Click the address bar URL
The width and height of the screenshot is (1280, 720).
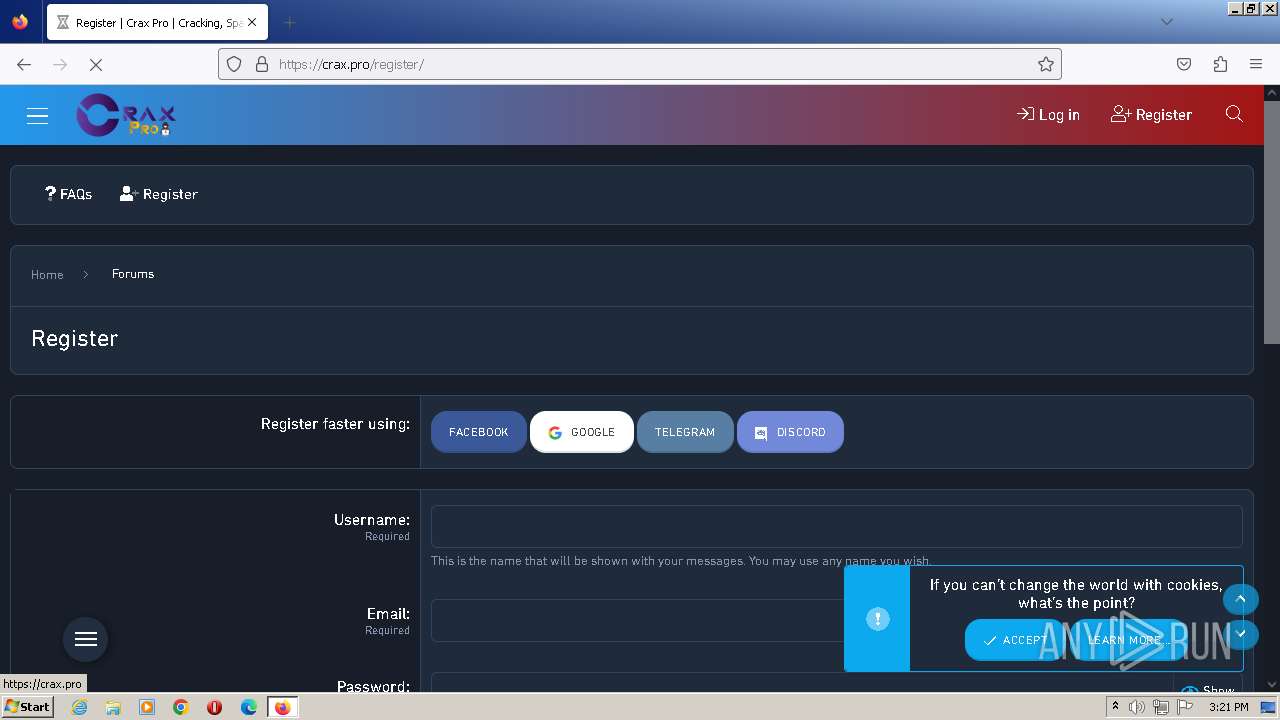(x=351, y=64)
